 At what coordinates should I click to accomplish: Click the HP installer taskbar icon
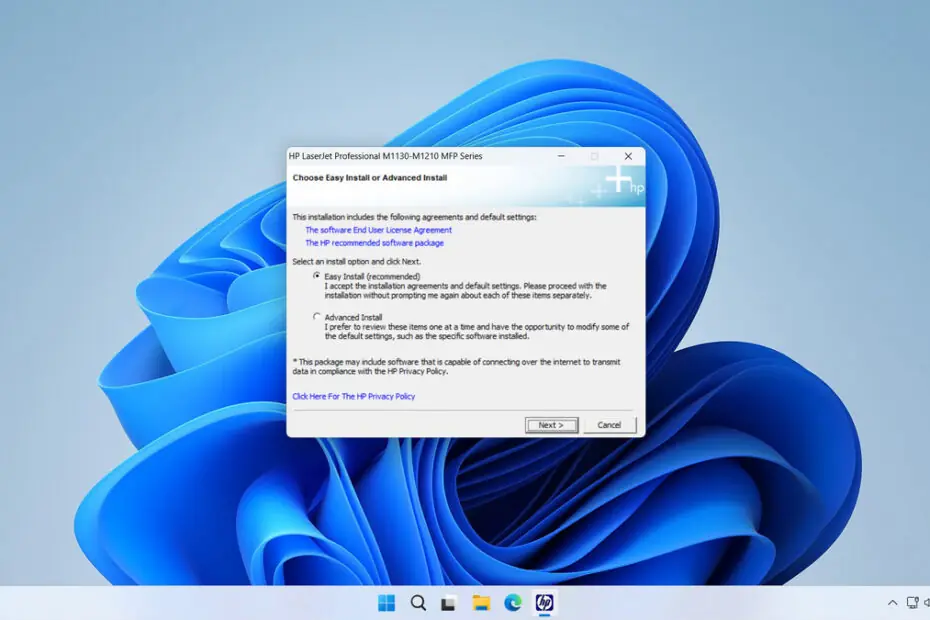pyautogui.click(x=545, y=602)
